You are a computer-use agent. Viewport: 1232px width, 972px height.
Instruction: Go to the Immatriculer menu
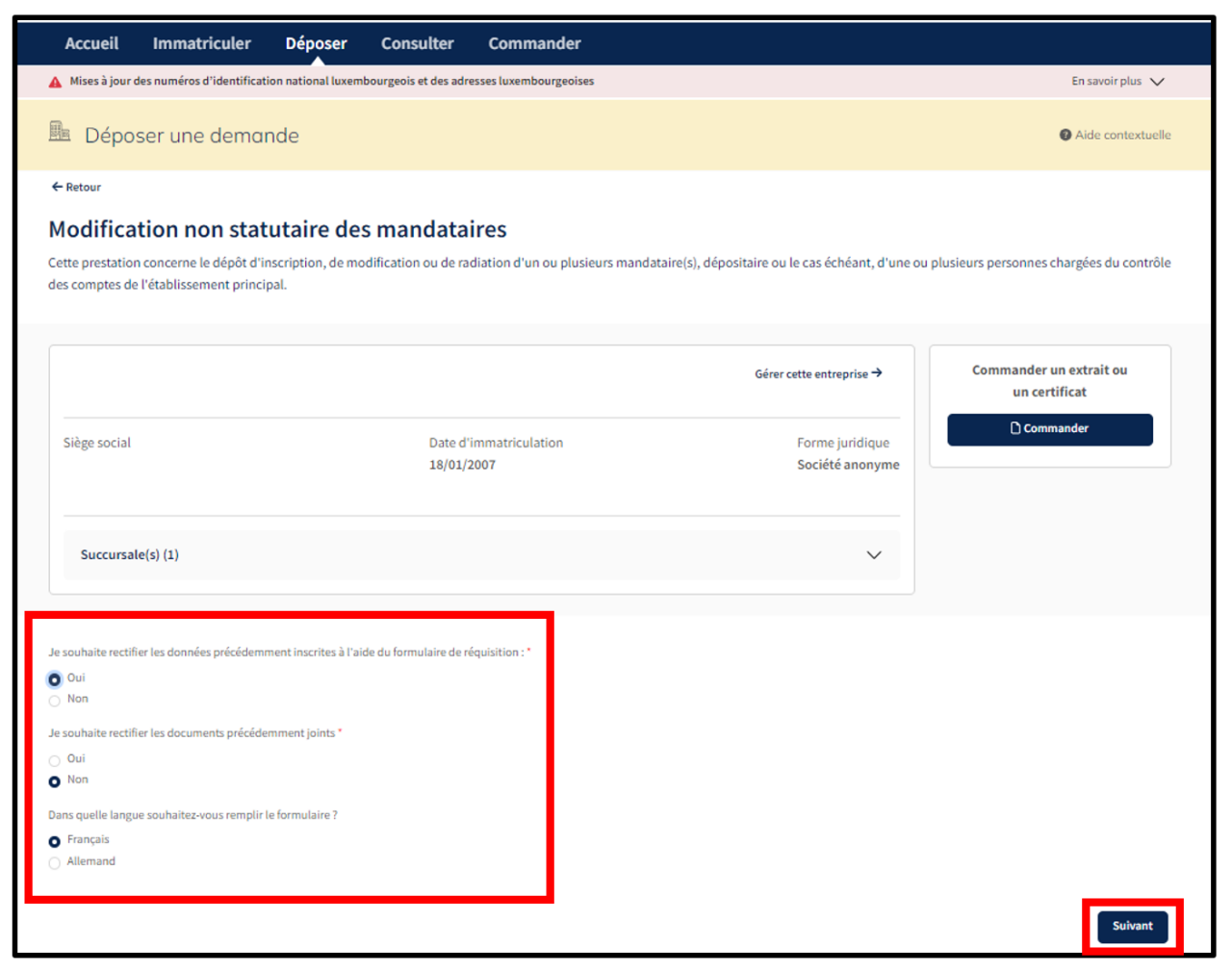tap(201, 43)
